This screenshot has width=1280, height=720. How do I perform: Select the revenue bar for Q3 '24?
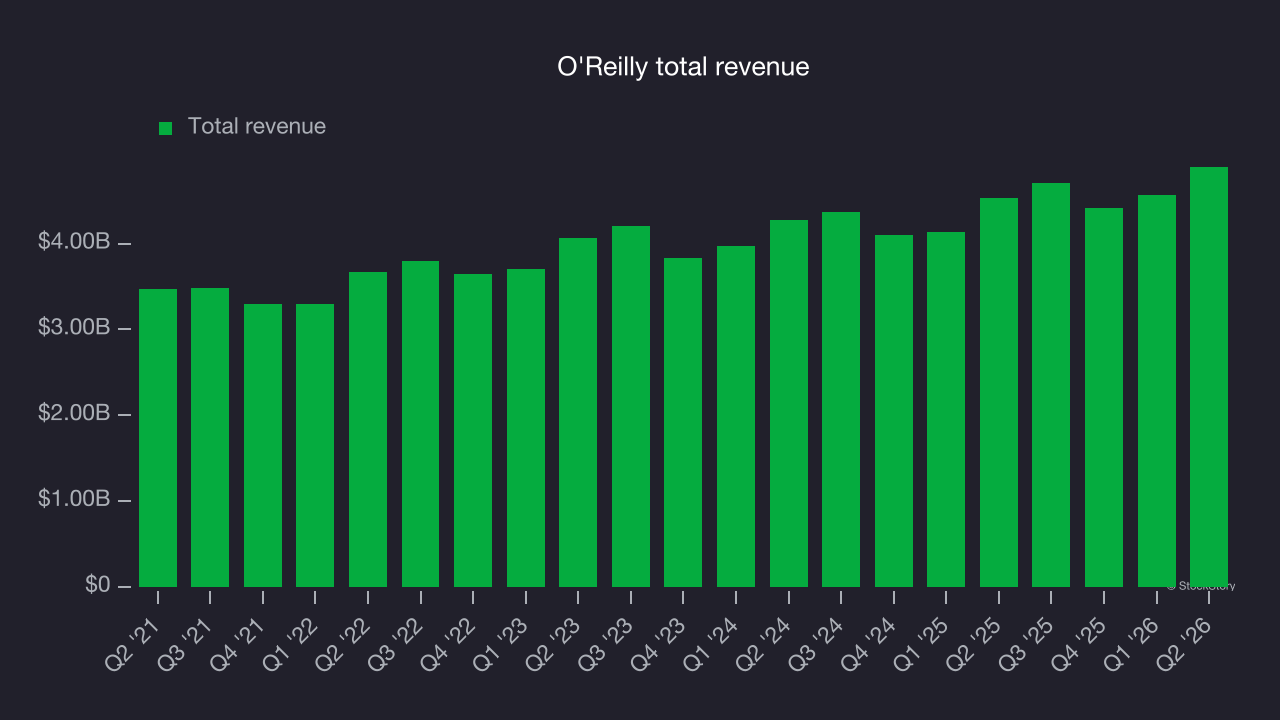tap(841, 399)
